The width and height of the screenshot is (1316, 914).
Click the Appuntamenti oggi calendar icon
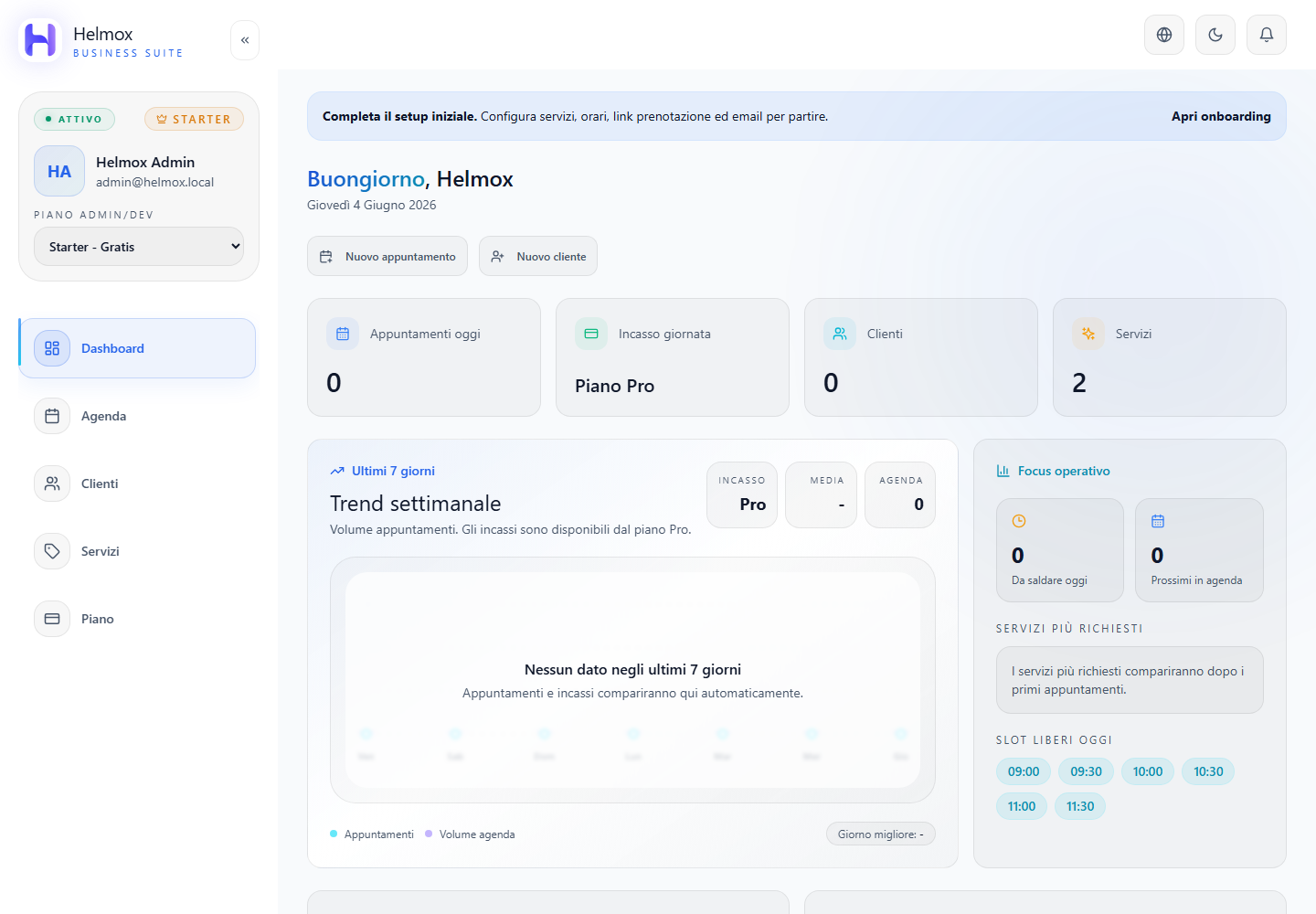click(x=343, y=334)
